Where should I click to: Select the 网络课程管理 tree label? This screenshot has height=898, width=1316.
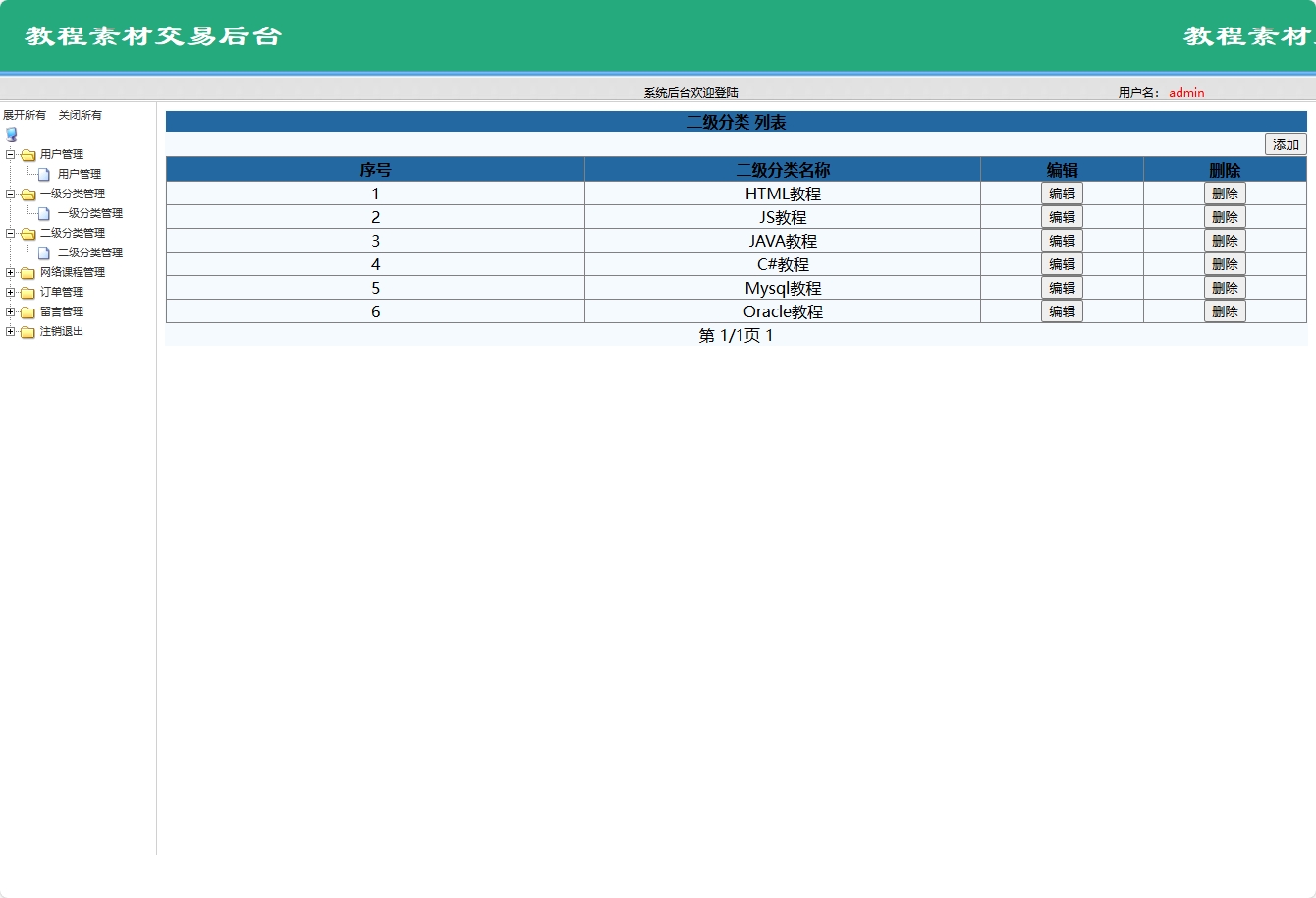tap(73, 272)
